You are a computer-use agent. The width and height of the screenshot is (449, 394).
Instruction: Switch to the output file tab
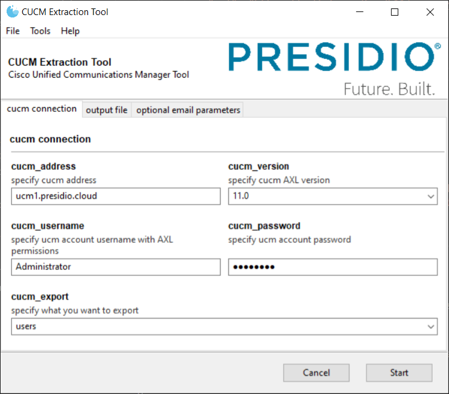[x=107, y=110]
